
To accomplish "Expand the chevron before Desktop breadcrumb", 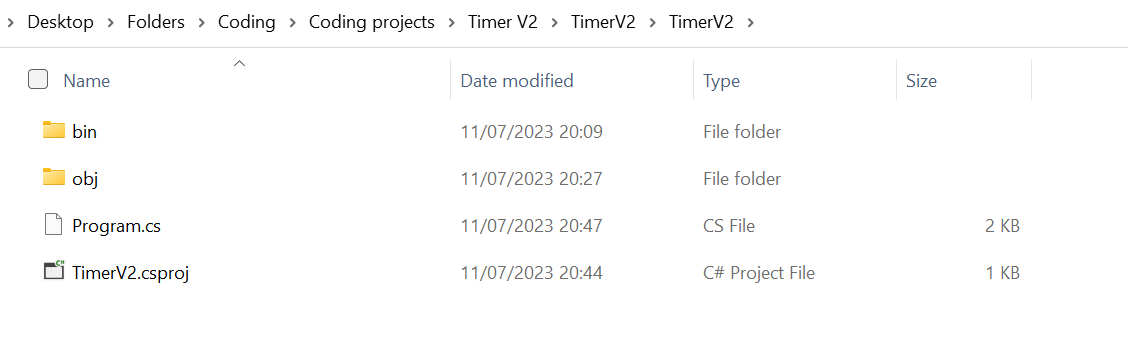I will pyautogui.click(x=11, y=22).
